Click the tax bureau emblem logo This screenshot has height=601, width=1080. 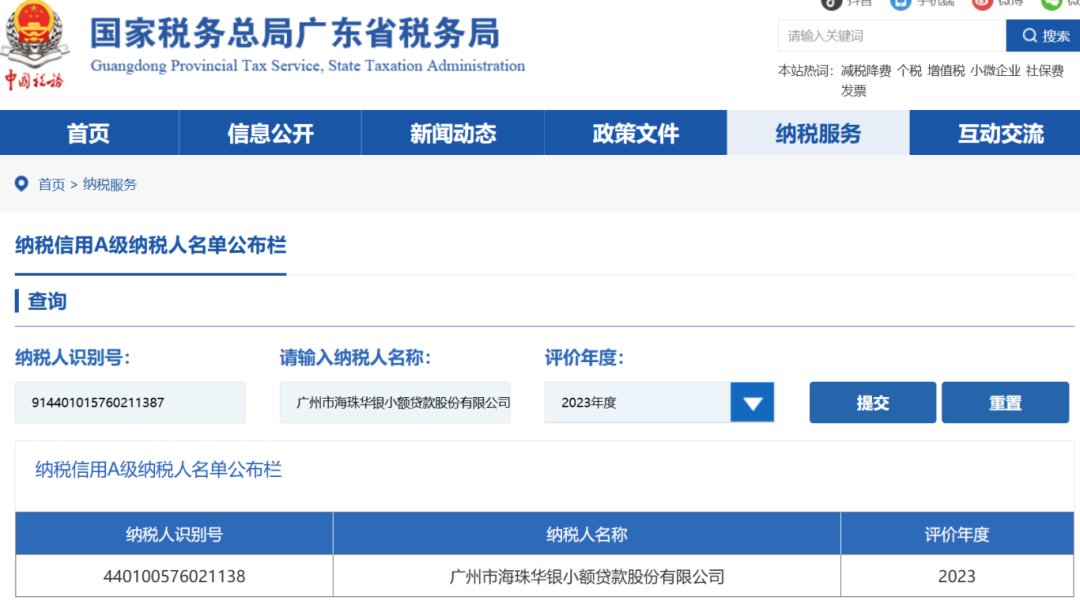(x=36, y=45)
